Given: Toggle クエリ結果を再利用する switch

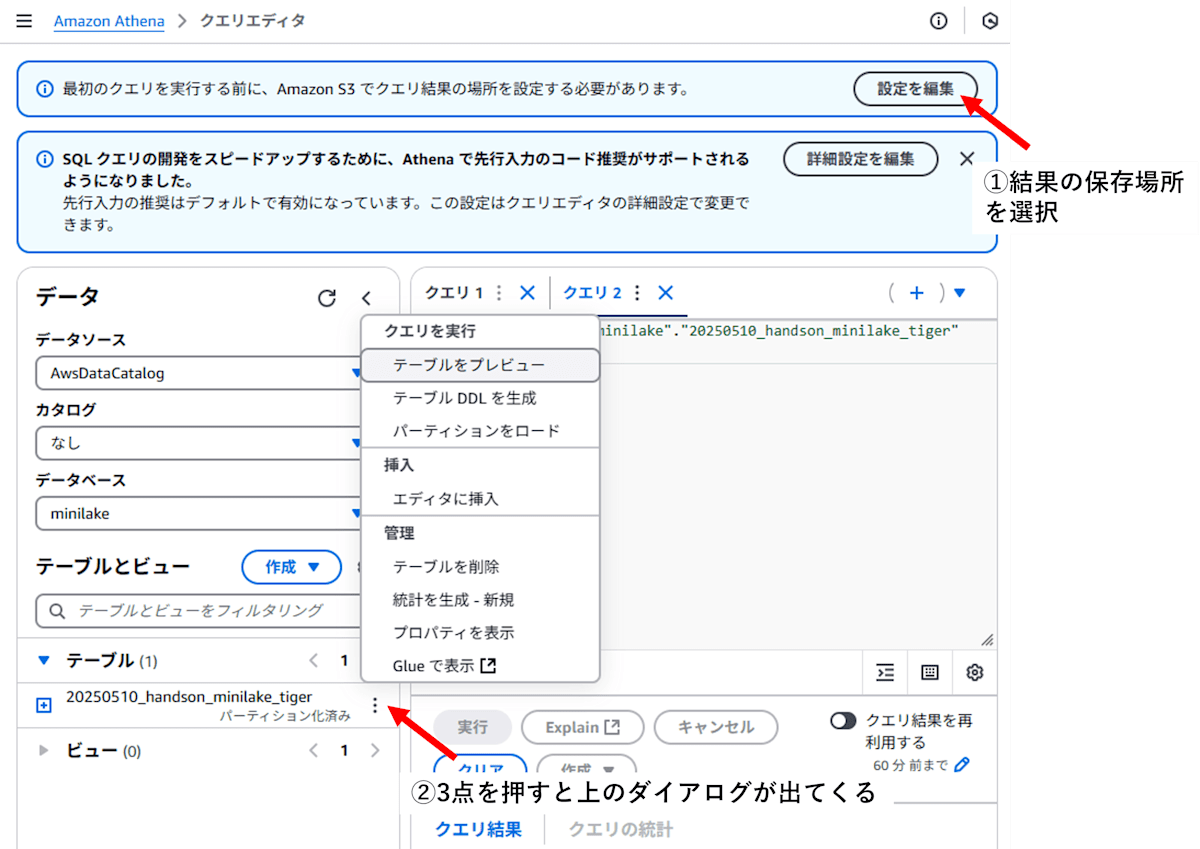Looking at the screenshot, I should 843,720.
